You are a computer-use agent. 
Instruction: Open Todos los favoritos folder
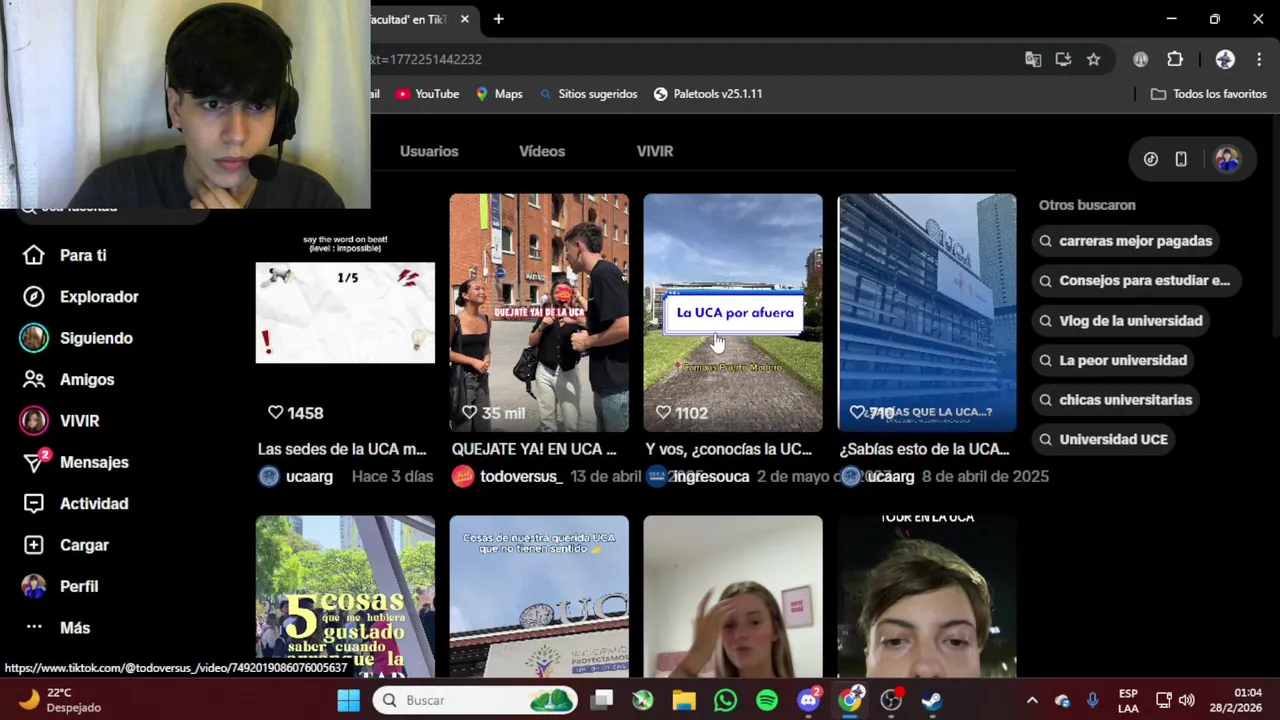point(1208,94)
